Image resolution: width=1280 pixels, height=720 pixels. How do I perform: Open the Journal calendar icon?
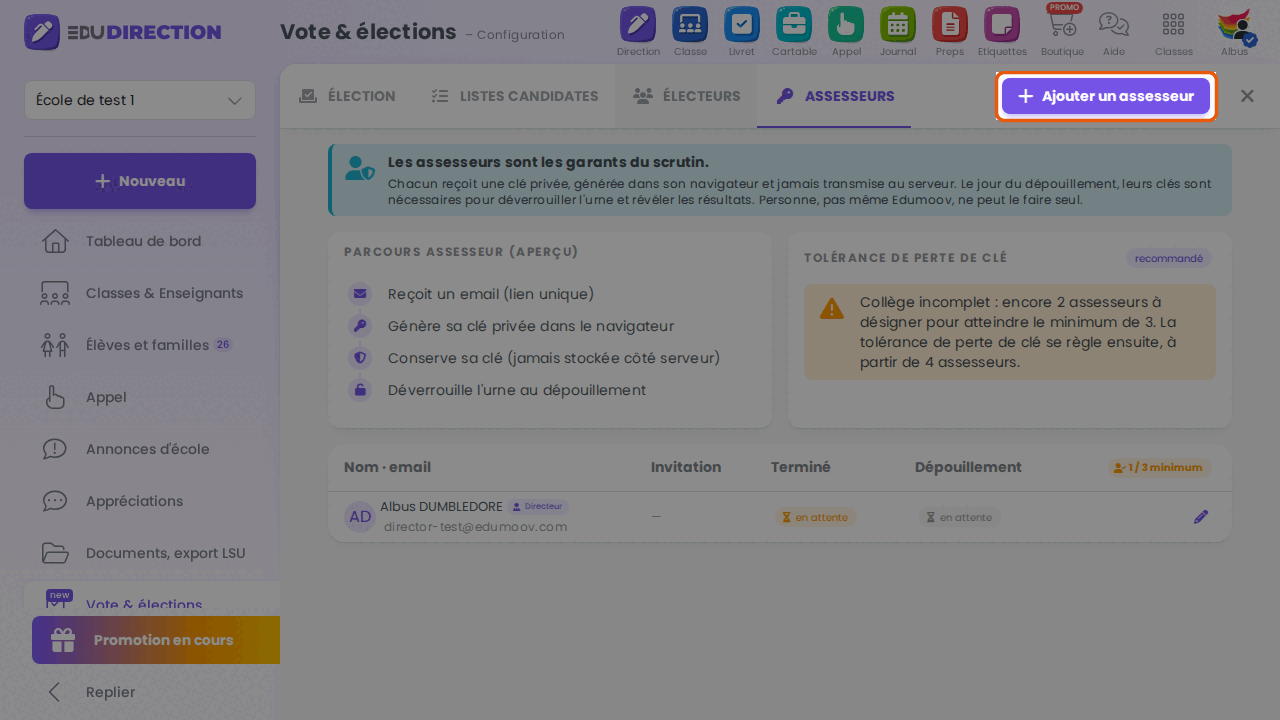click(898, 24)
